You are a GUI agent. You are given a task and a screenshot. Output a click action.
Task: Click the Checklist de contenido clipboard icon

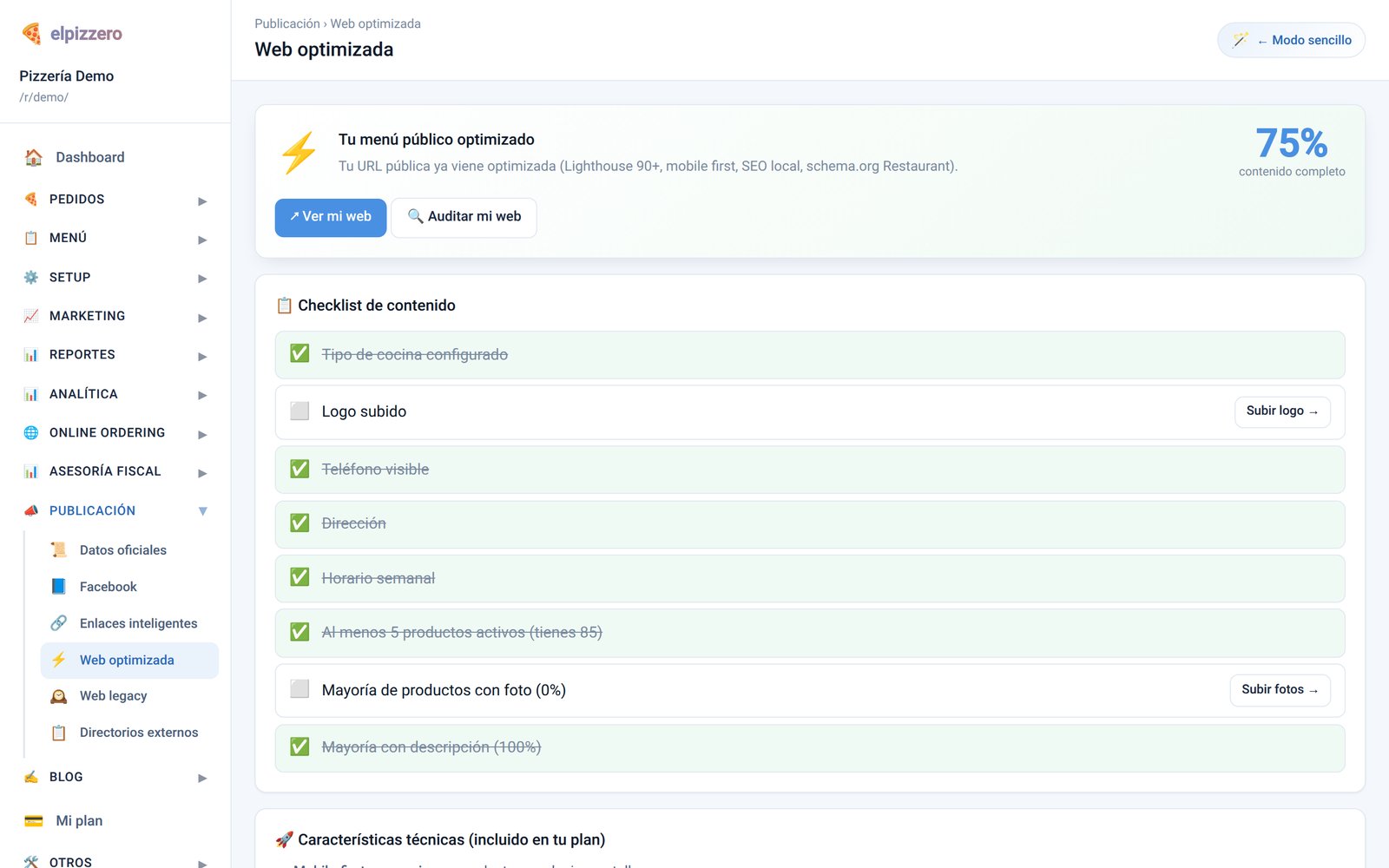284,306
